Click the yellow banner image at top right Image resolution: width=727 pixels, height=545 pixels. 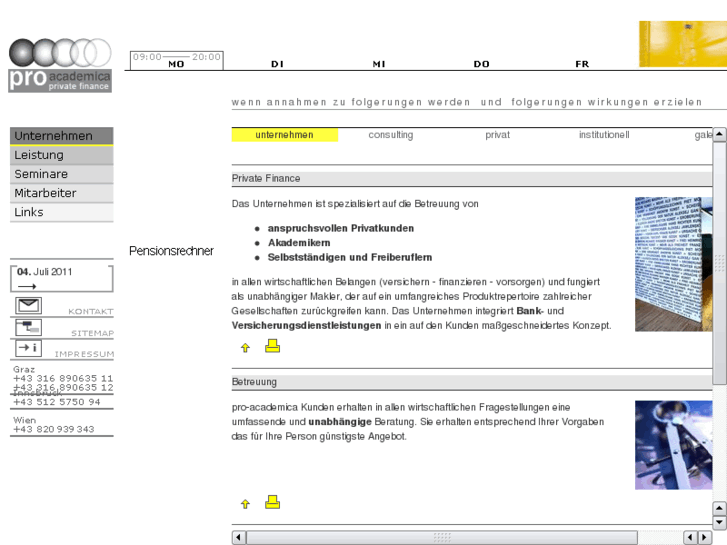pos(683,44)
